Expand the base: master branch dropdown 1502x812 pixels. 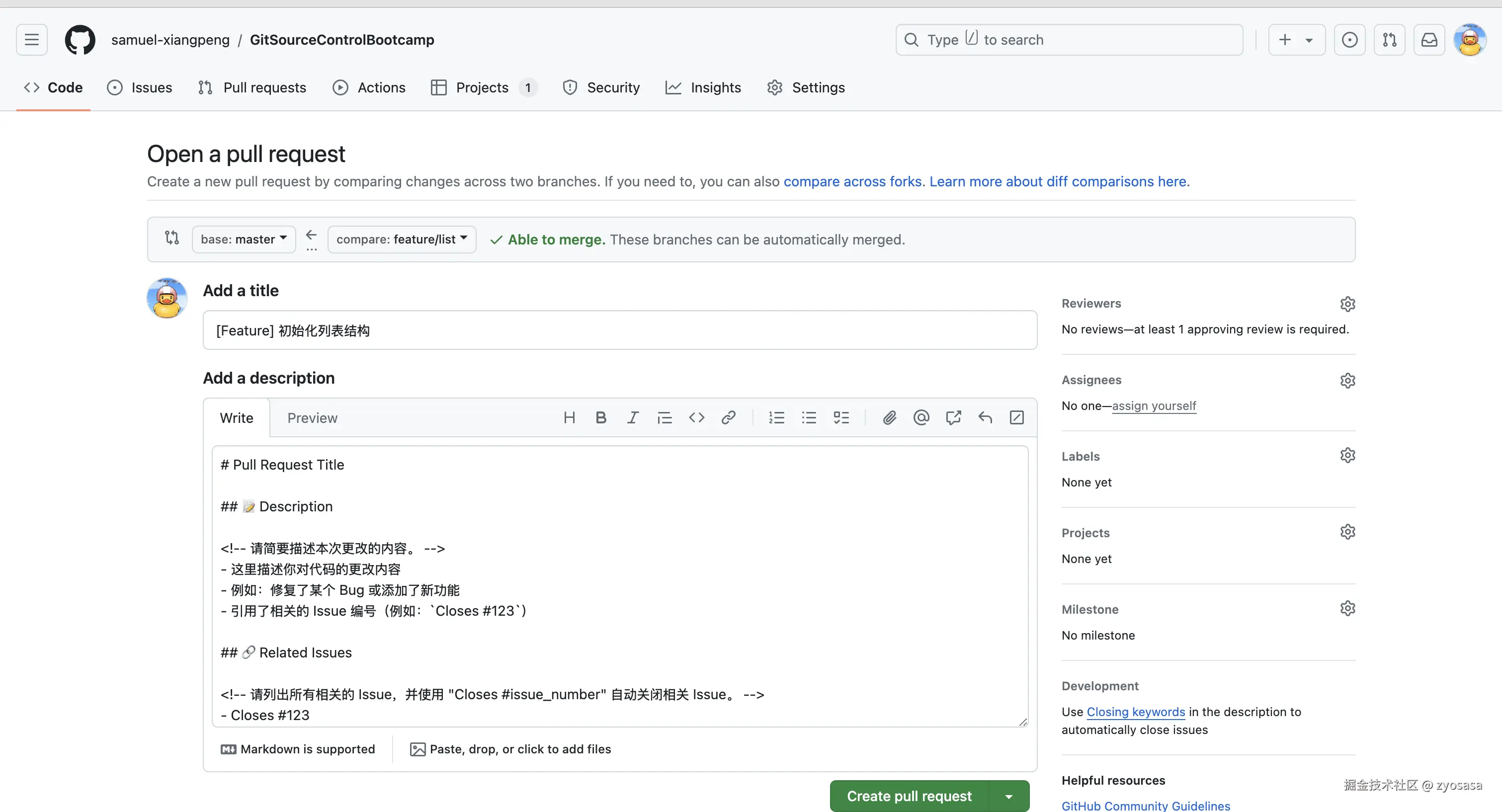244,239
